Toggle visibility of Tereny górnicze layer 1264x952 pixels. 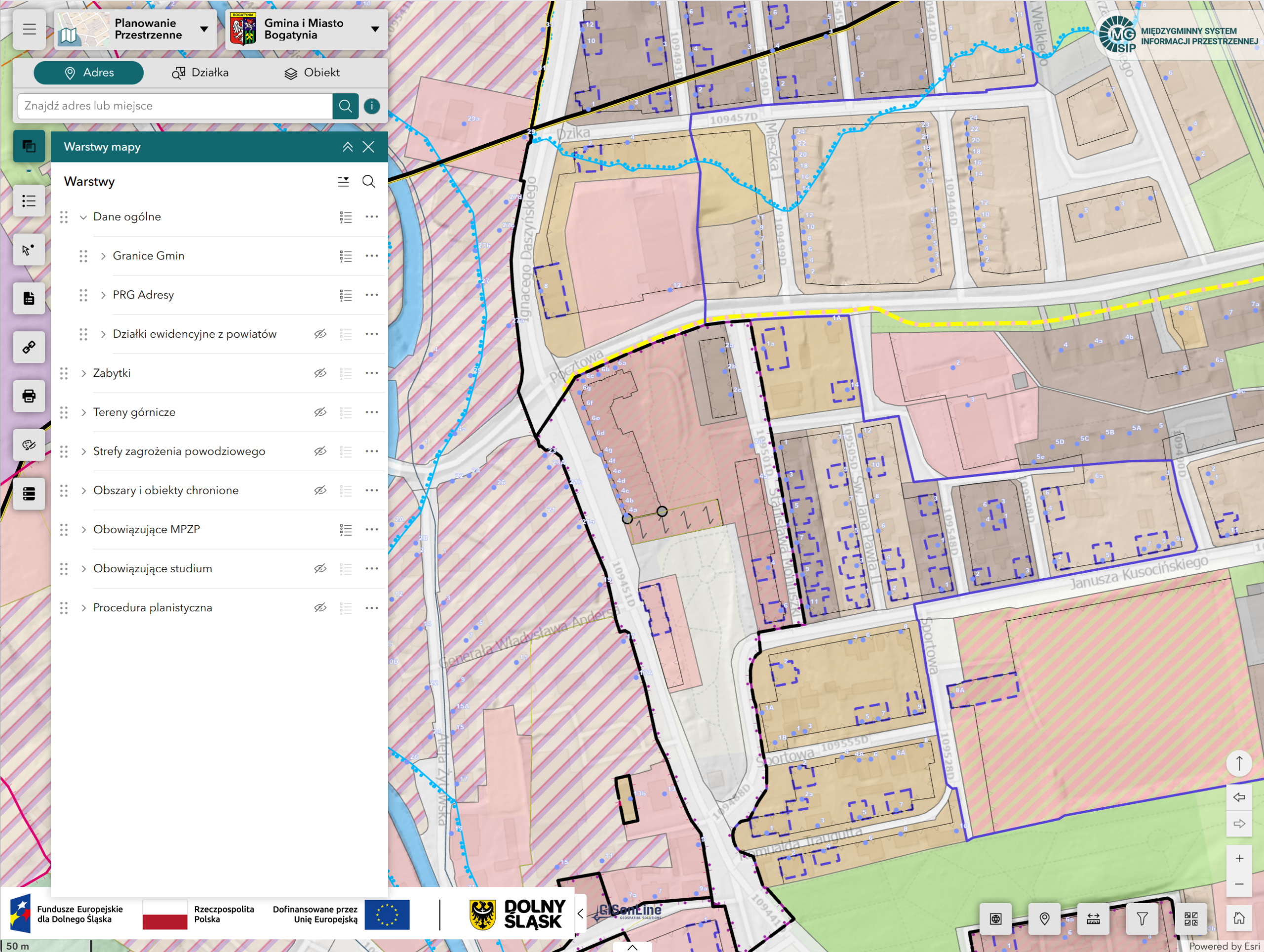pos(320,412)
